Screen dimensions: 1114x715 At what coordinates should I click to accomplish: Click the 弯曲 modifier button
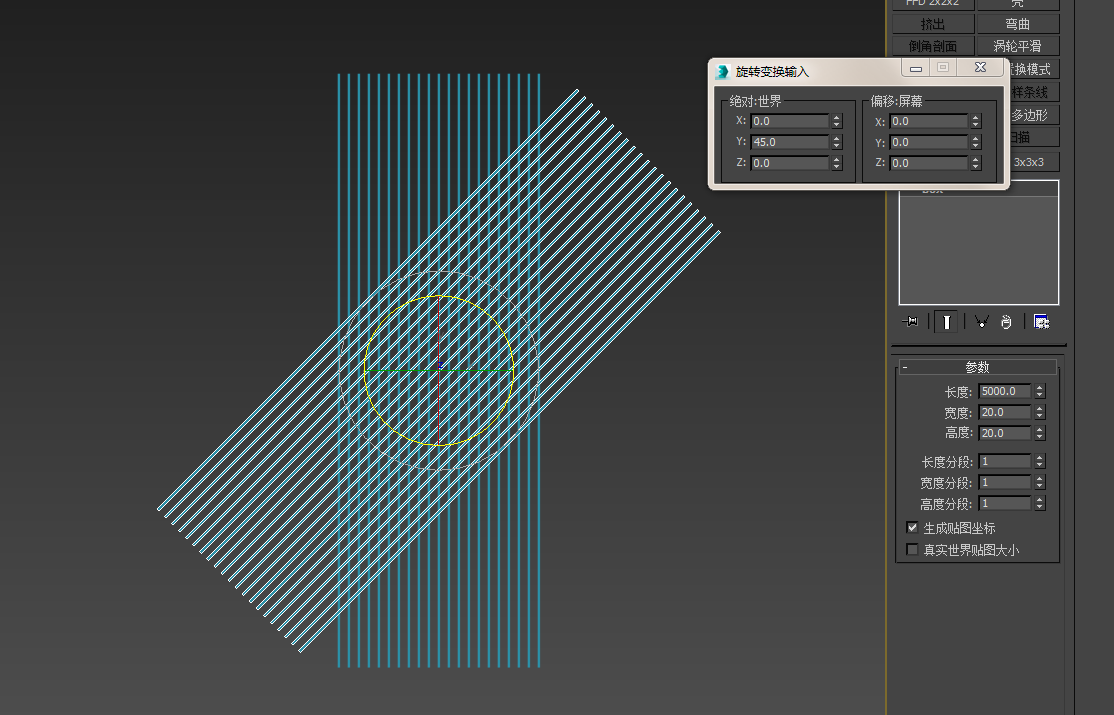coord(1018,24)
